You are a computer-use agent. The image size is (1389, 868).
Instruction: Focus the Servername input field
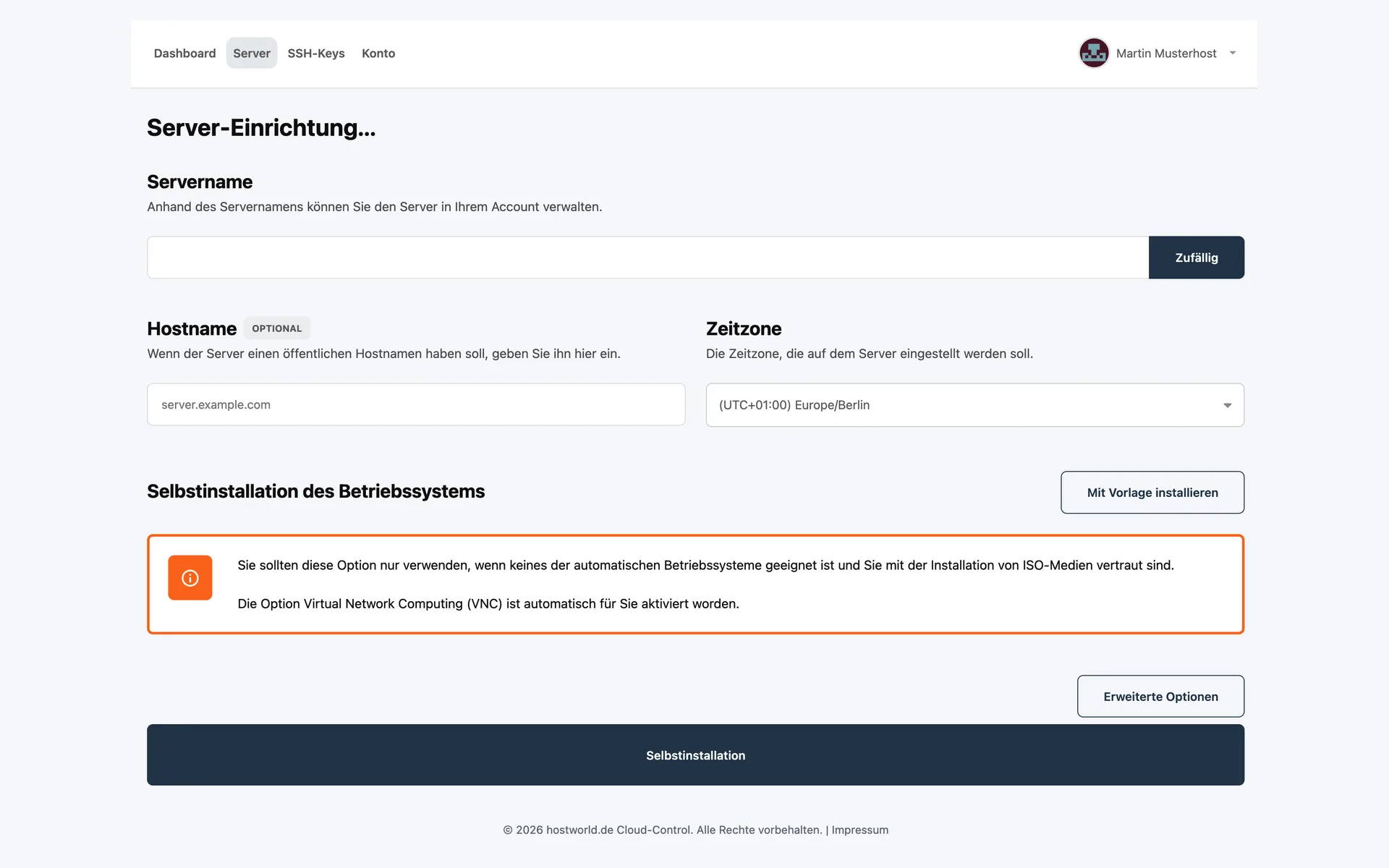coord(647,258)
